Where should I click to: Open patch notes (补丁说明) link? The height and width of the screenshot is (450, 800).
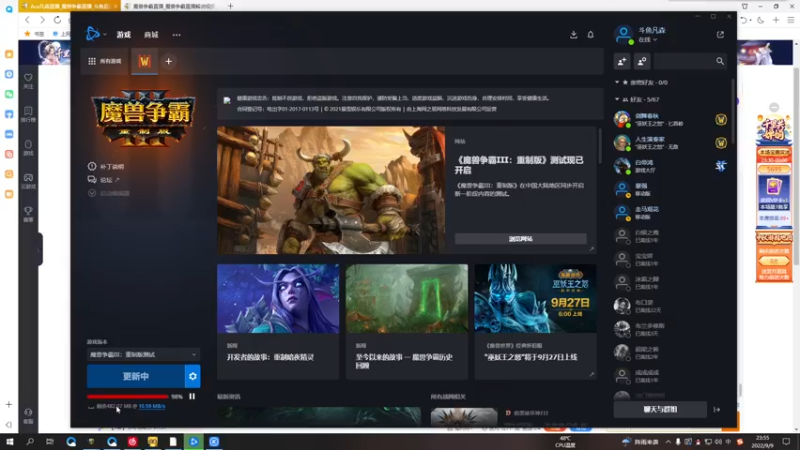(x=106, y=166)
